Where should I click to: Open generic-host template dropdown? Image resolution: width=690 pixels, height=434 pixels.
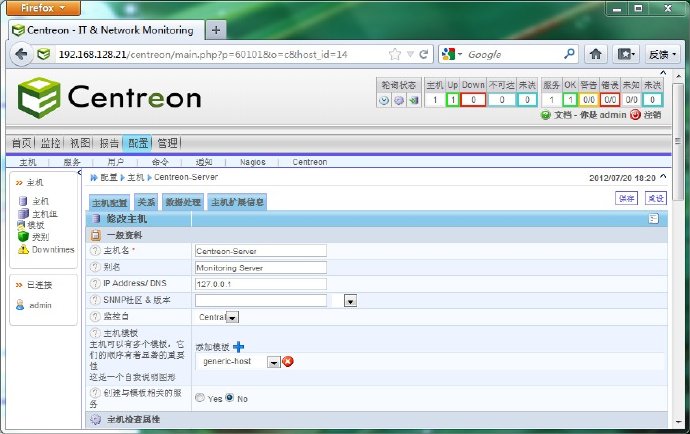(274, 362)
